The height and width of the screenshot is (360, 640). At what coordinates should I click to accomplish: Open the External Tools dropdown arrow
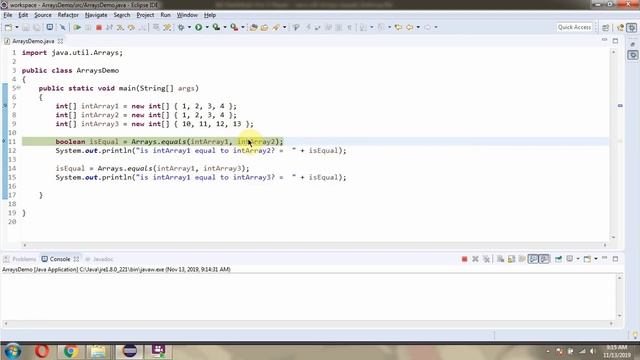(242, 27)
